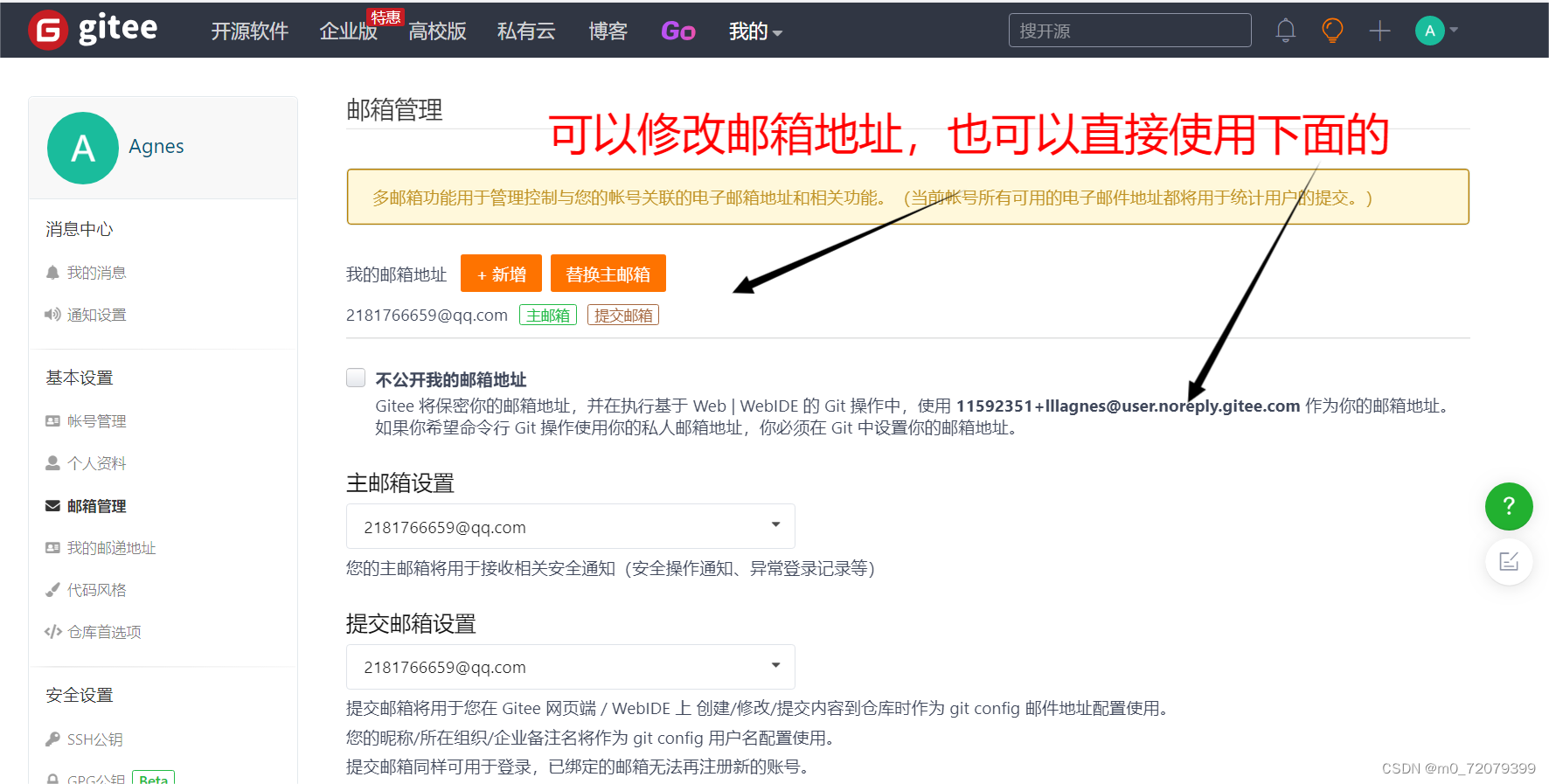Screen dimensions: 1549x784
Task: Click the feedback edit floating icon
Action: coord(1509,561)
